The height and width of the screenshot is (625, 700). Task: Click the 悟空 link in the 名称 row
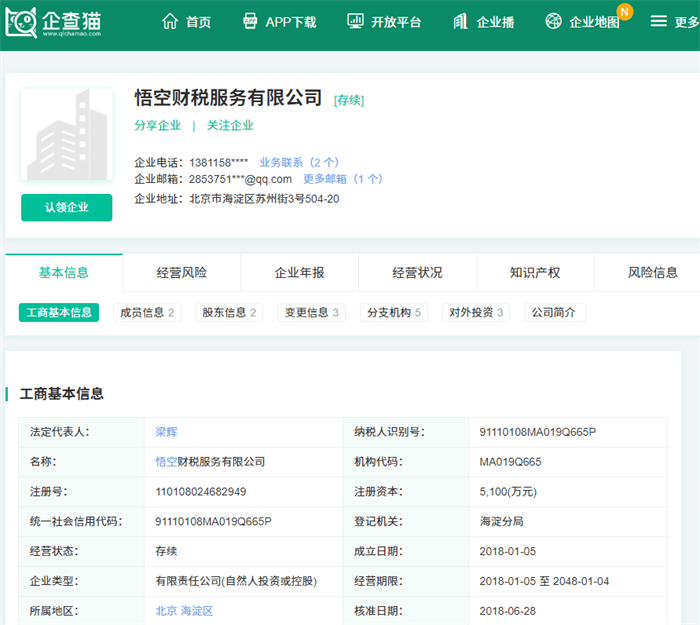(166, 462)
